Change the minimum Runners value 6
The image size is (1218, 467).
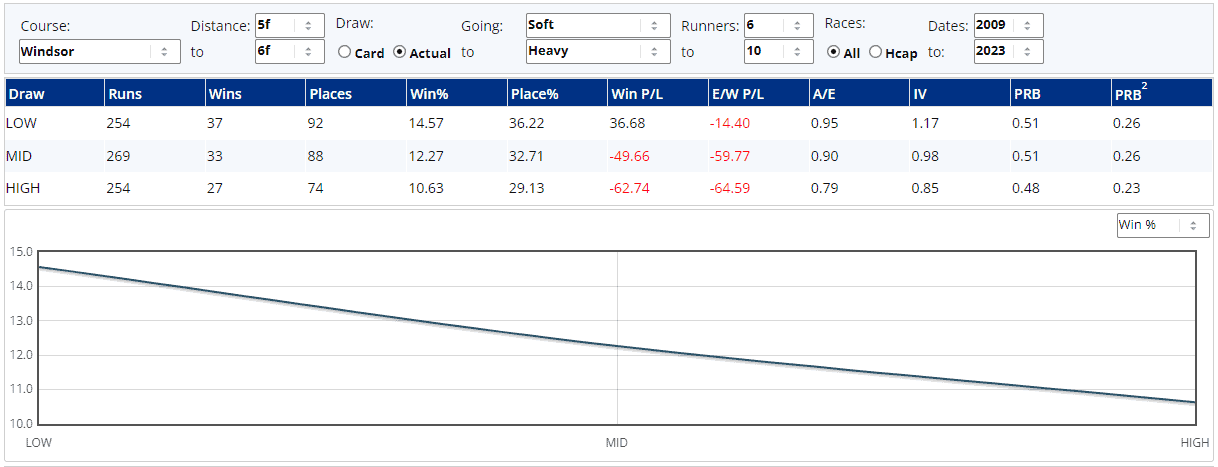coord(778,25)
